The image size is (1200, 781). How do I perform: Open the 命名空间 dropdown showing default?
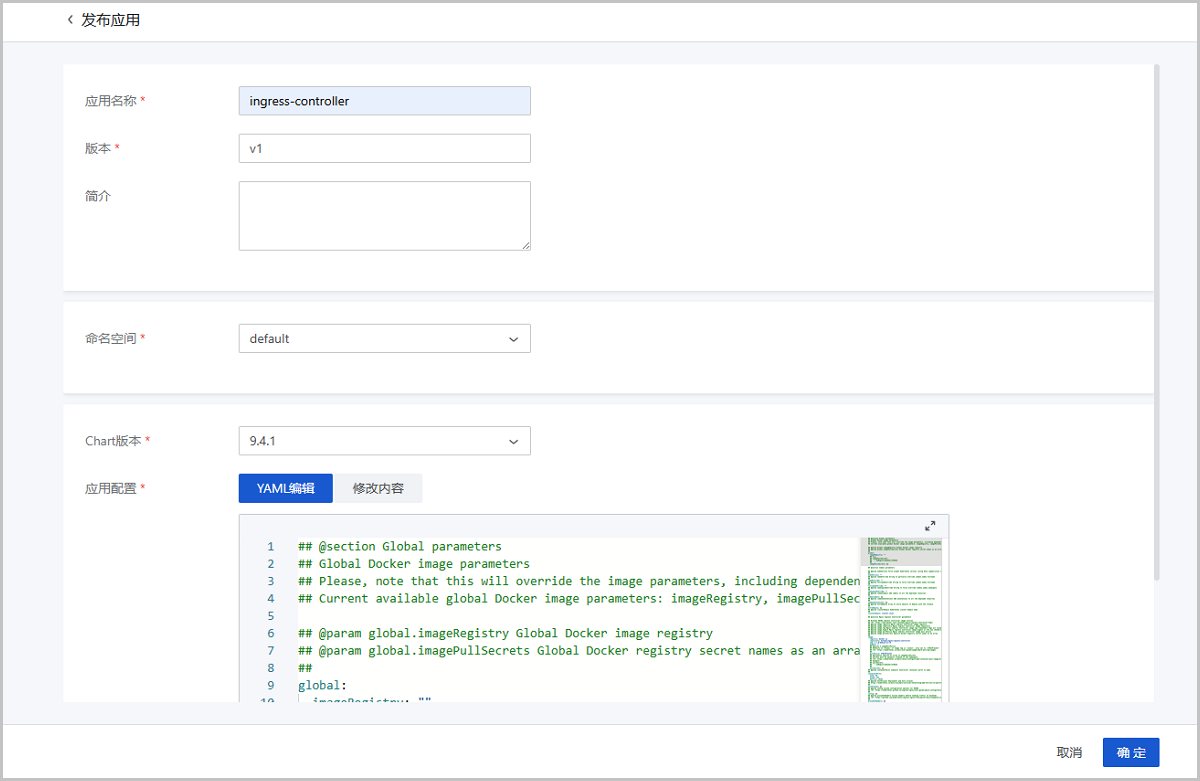(384, 338)
